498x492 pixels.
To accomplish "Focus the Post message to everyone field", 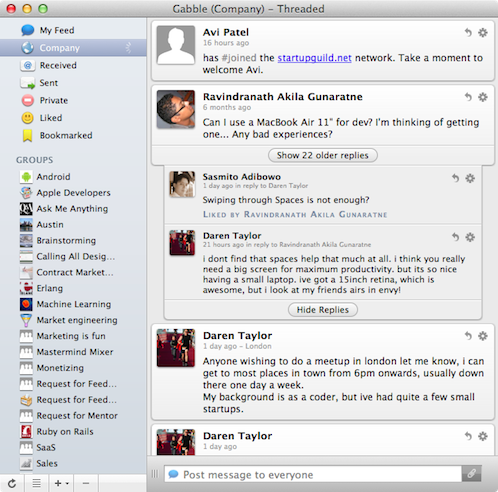I will (313, 474).
